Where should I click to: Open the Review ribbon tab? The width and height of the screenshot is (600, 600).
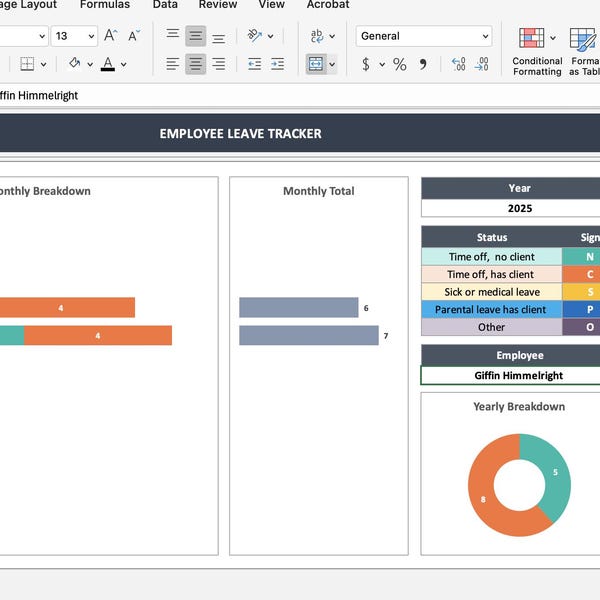(218, 5)
